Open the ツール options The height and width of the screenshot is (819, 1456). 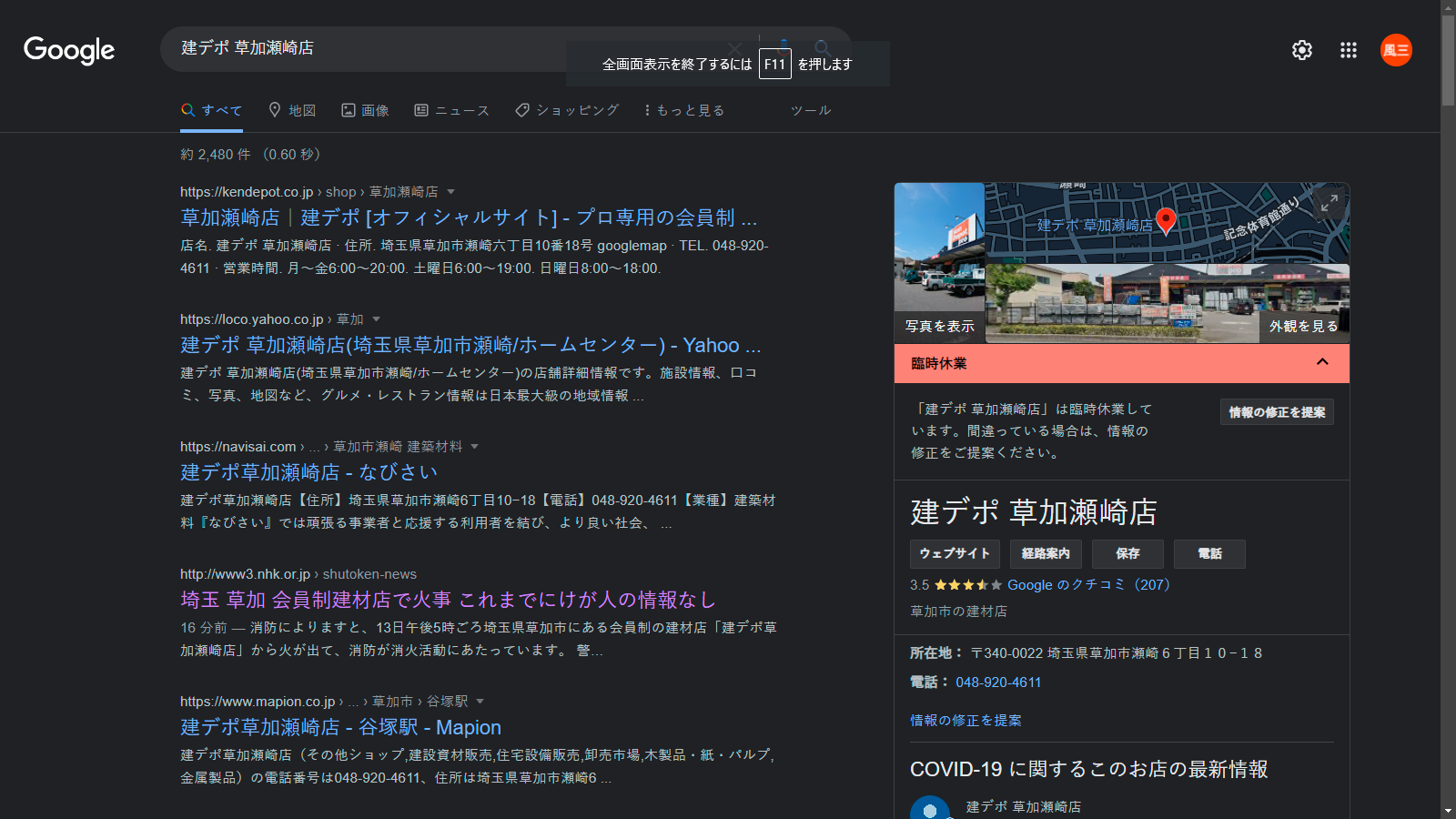pos(811,110)
